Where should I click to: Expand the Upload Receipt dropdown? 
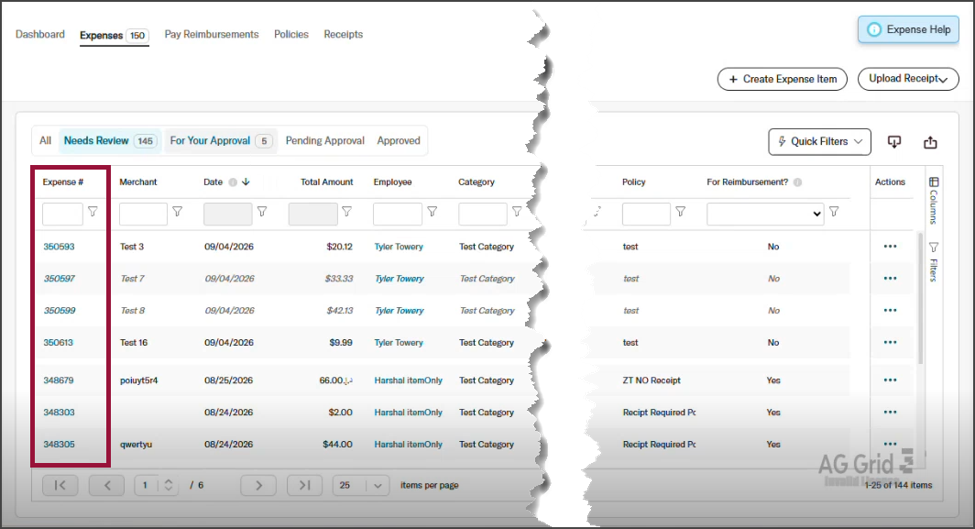pos(908,79)
